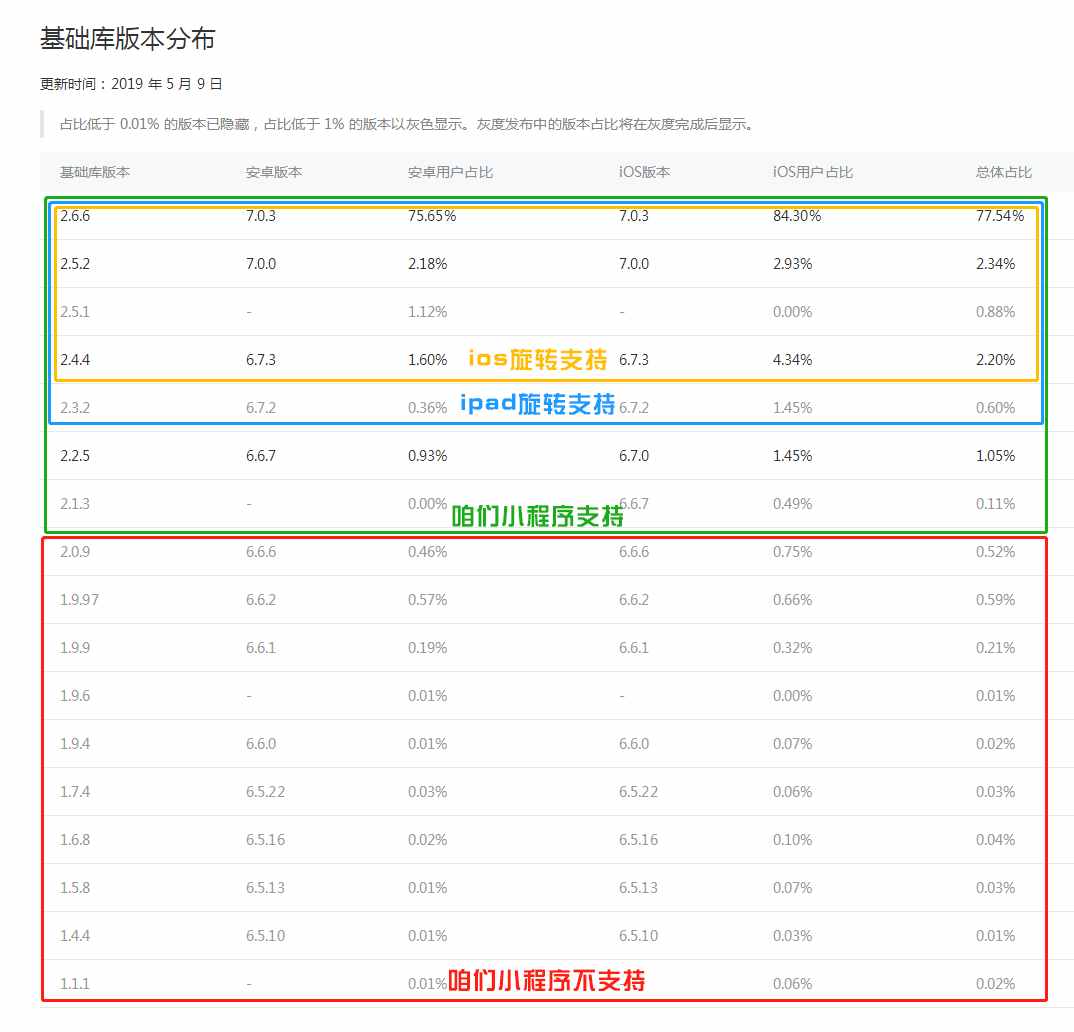Select the update date 2019 年 5 月 9 日
Viewport: 1074px width, 1032px height.
(166, 84)
